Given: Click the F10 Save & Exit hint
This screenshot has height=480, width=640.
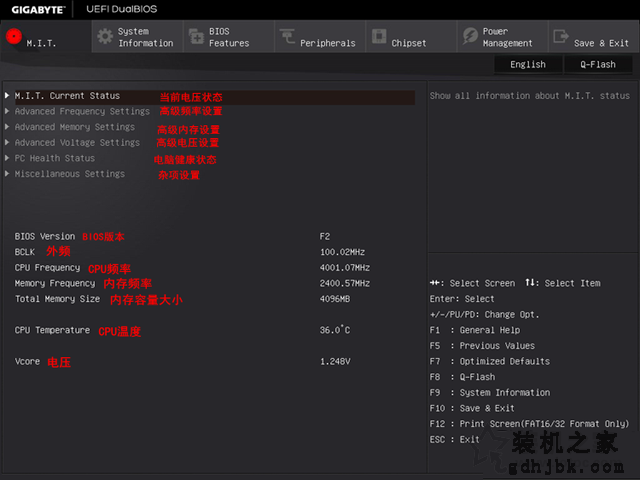Looking at the screenshot, I should click(x=472, y=408).
